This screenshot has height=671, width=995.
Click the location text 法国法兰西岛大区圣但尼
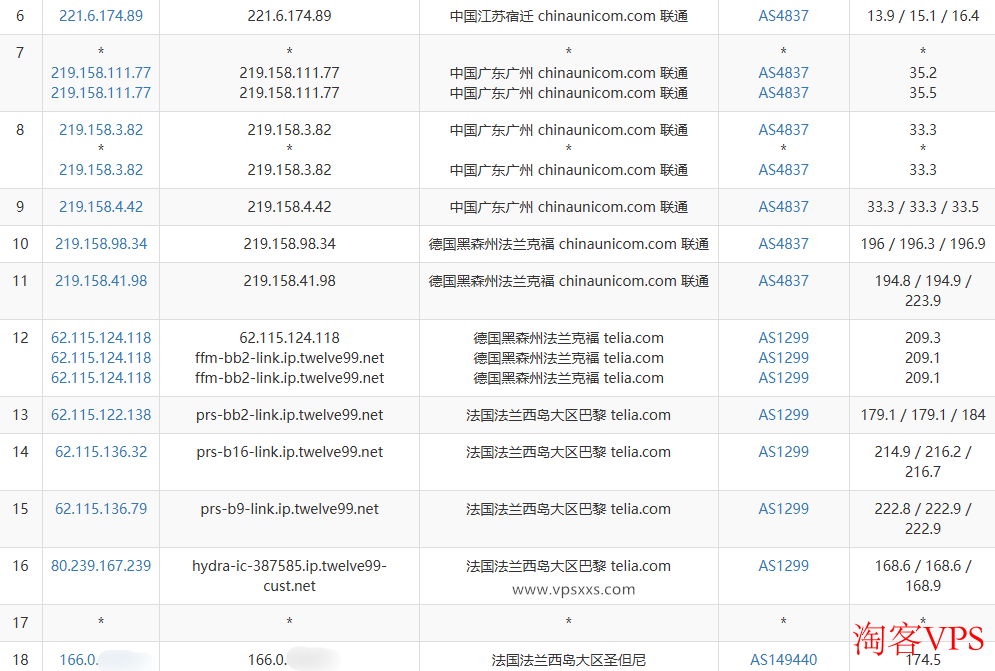click(569, 660)
